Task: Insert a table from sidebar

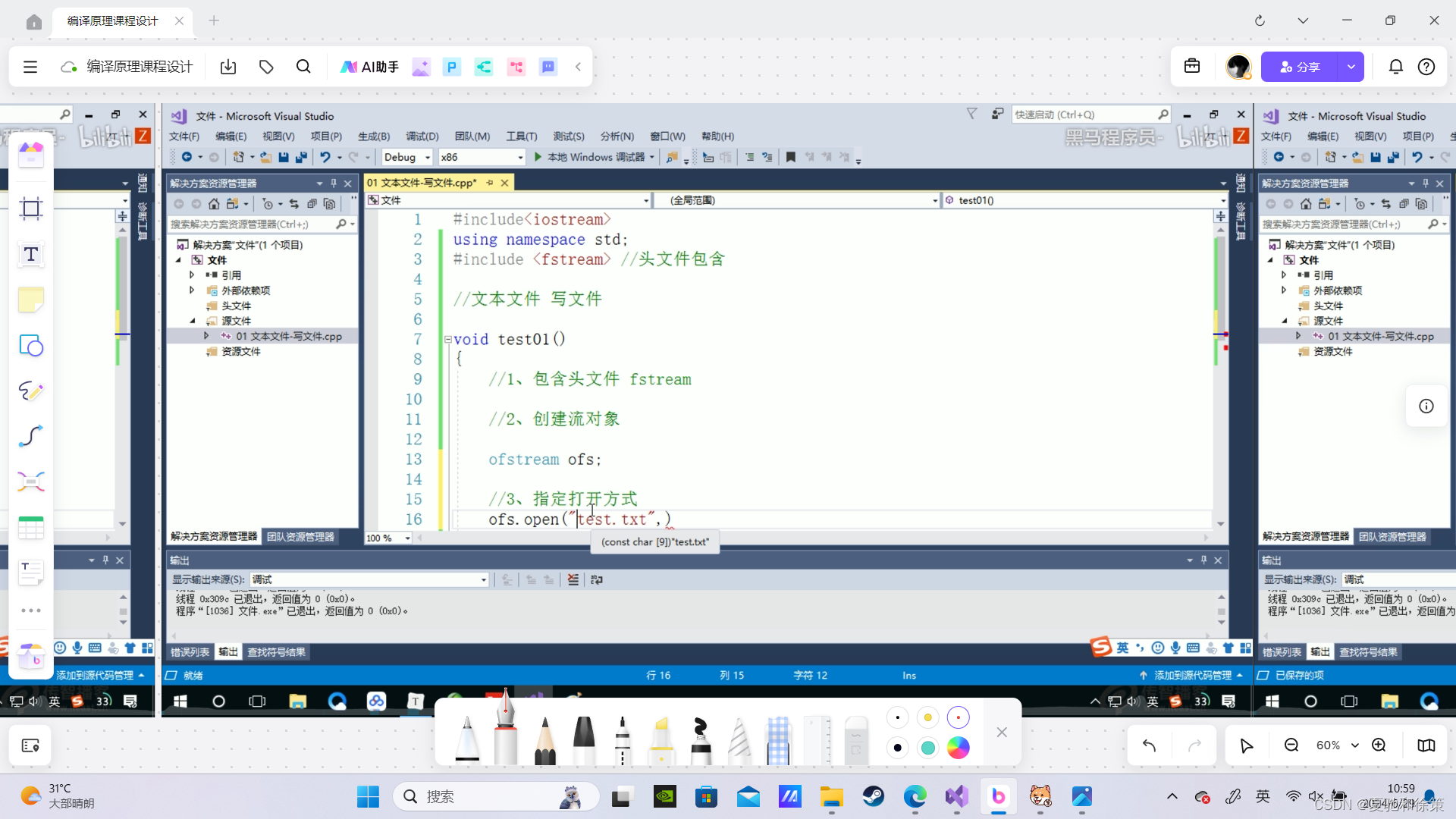Action: pyautogui.click(x=31, y=528)
